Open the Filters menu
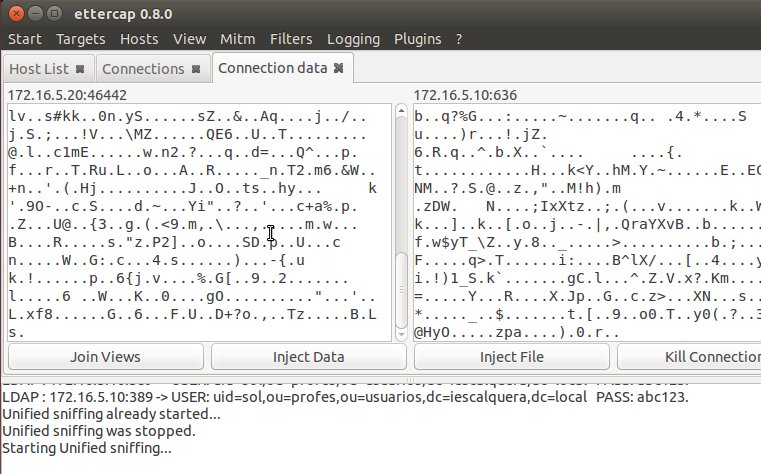Image resolution: width=761 pixels, height=474 pixels. pyautogui.click(x=291, y=39)
